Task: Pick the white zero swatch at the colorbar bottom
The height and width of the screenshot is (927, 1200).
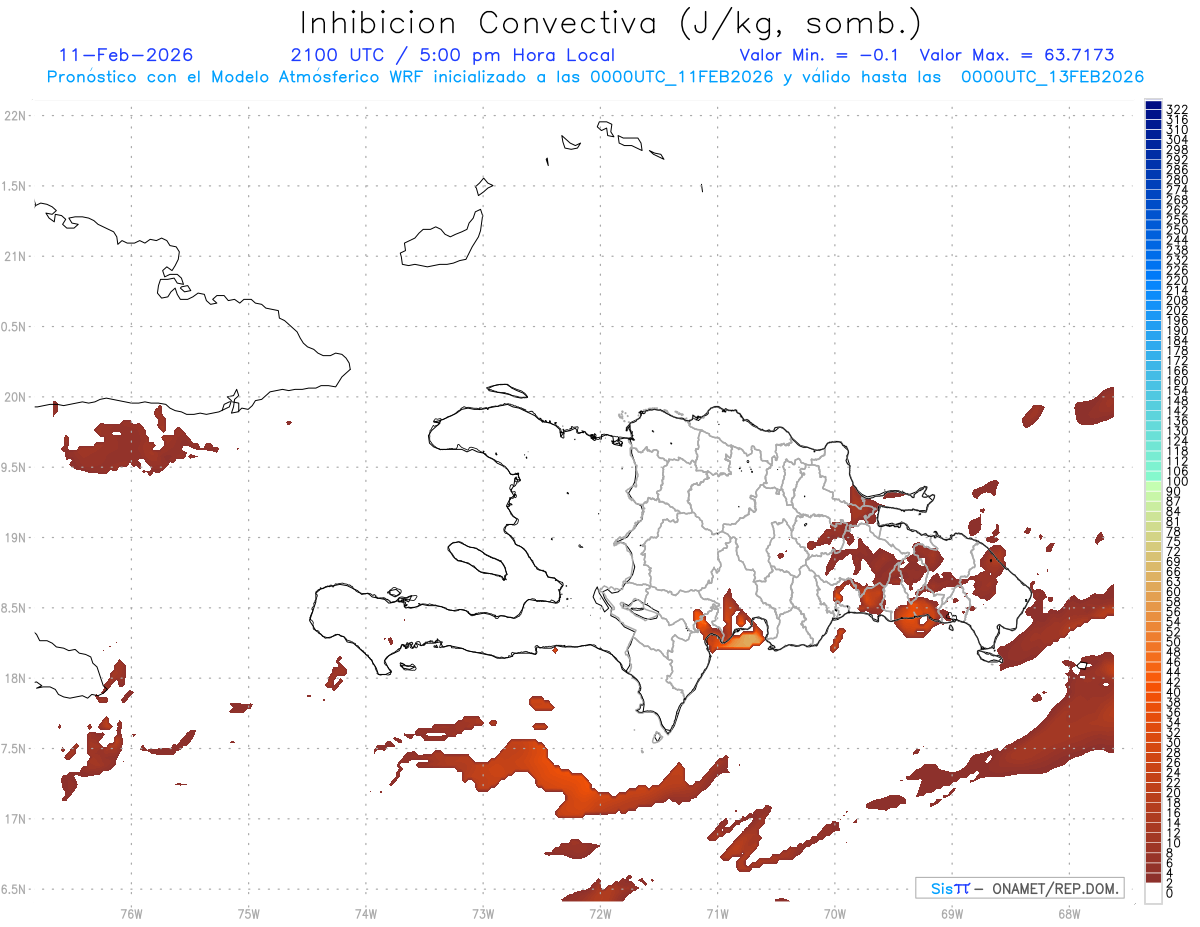Action: (1154, 893)
